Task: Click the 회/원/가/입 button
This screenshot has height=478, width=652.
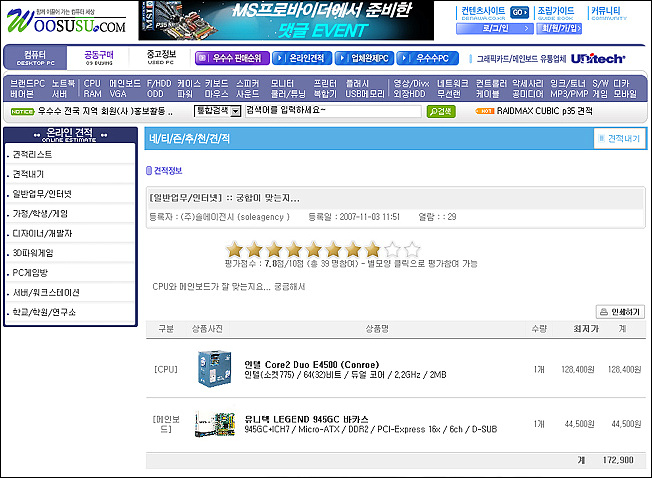Action: pyautogui.click(x=559, y=28)
